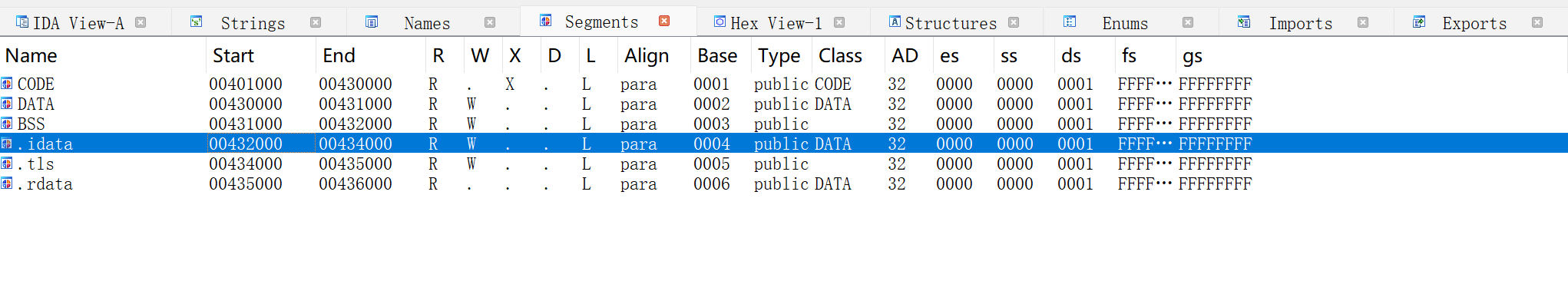The width and height of the screenshot is (1568, 304).
Task: Close the Segments tab
Action: pos(664,21)
